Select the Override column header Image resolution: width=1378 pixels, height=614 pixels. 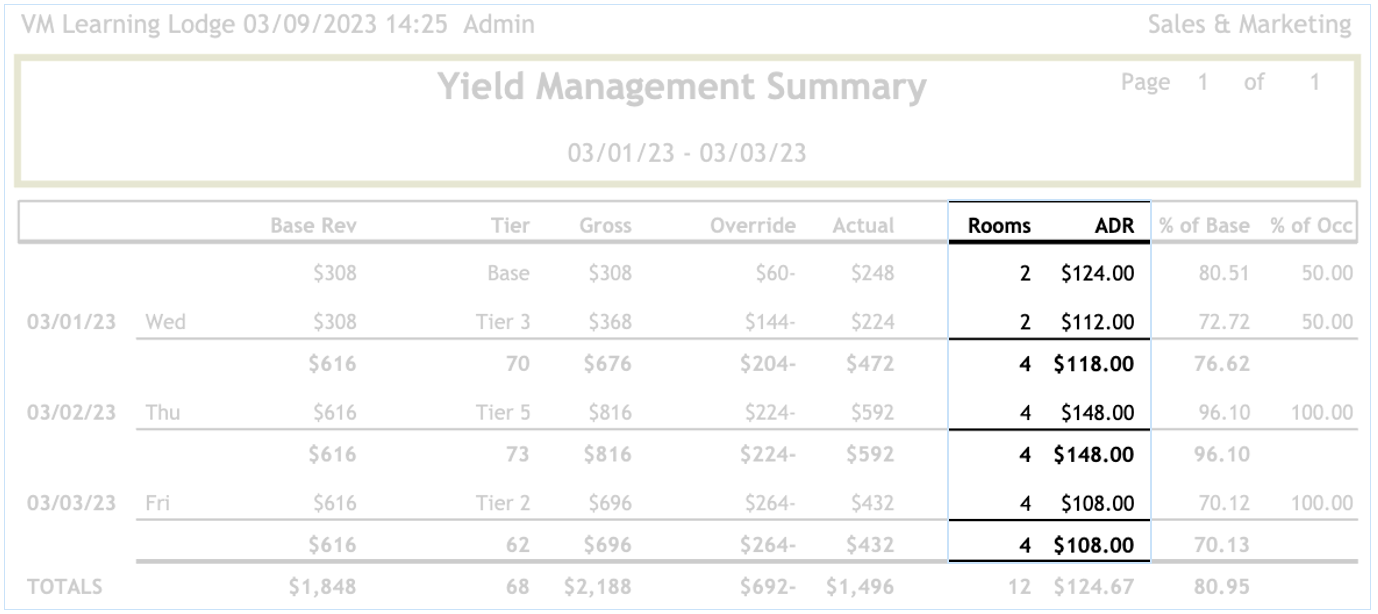pos(752,226)
